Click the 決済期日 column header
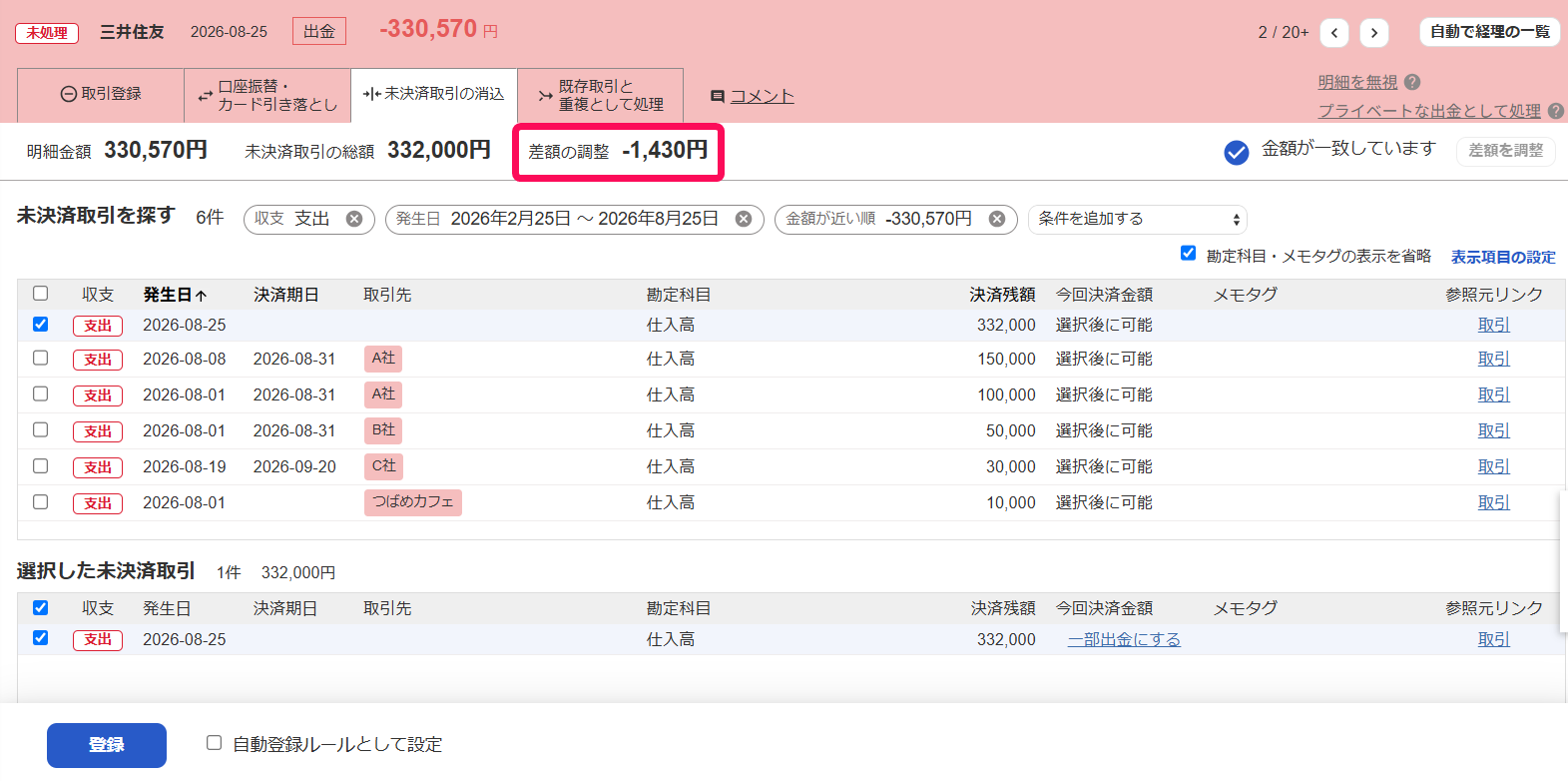1568x781 pixels. coord(285,295)
